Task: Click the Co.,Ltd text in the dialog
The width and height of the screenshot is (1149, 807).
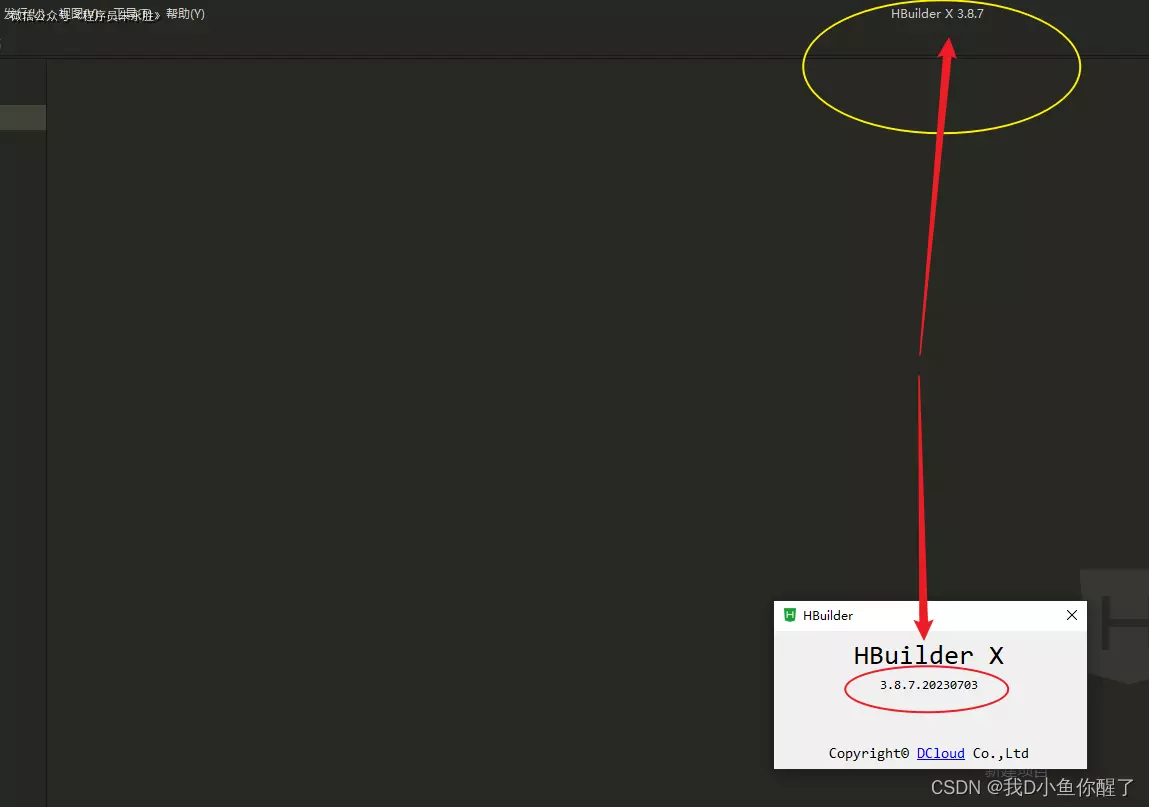Action: point(1000,753)
